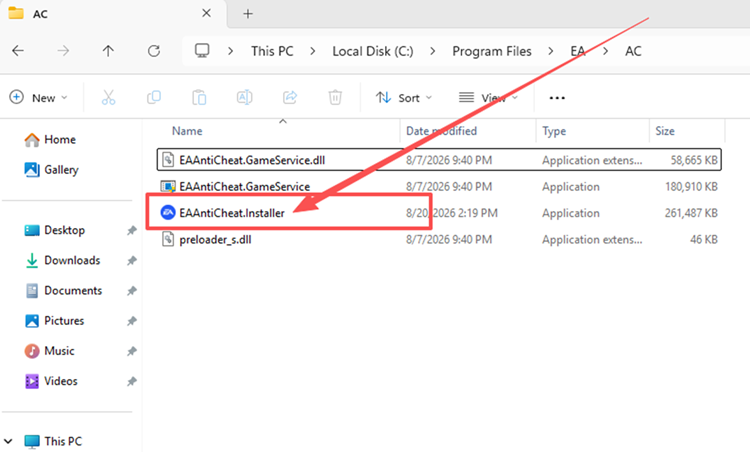750x452 pixels.
Task: Unpin Music via its pin icon
Action: pyautogui.click(x=132, y=351)
